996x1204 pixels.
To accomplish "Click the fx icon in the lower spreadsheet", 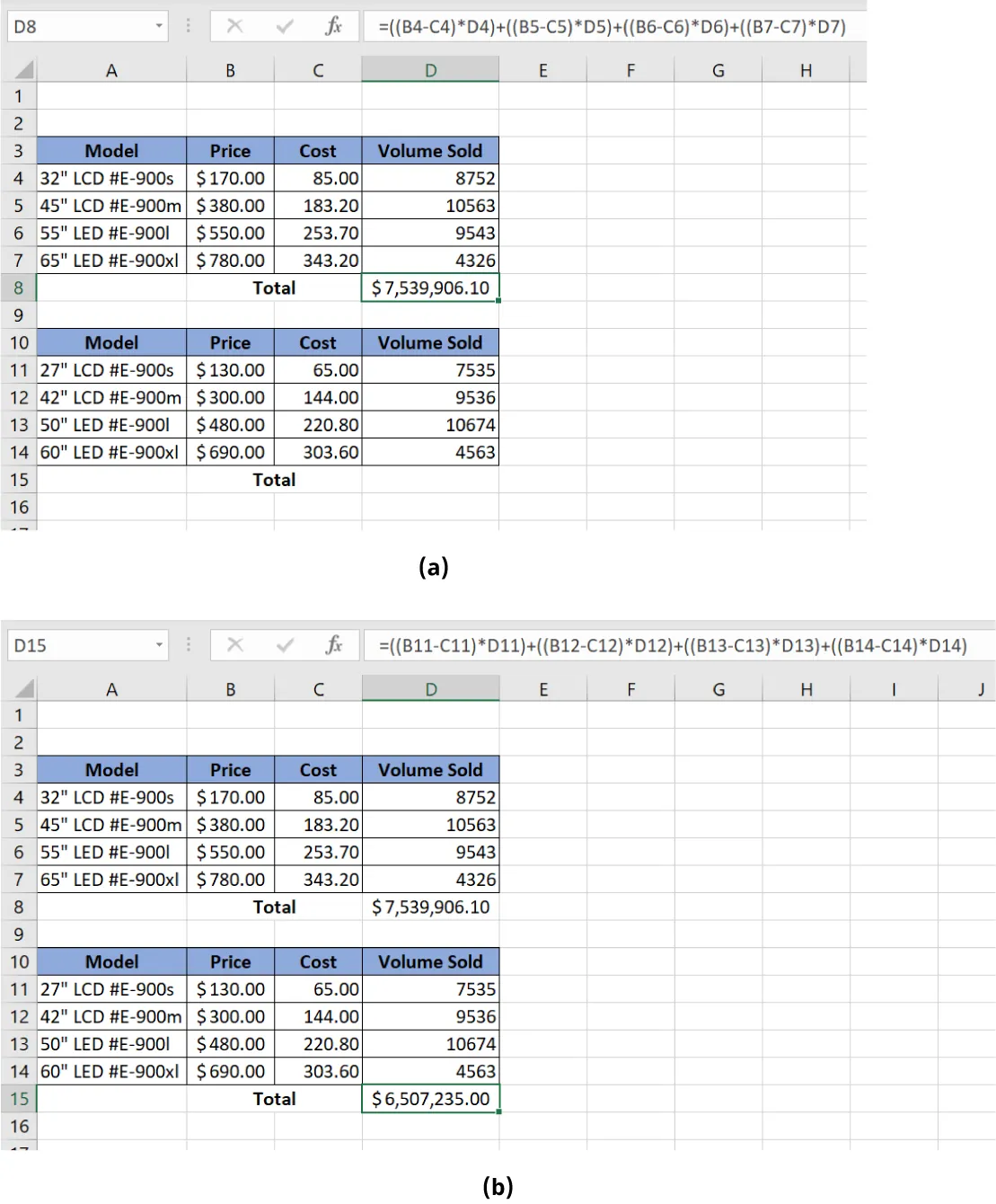I will pos(333,645).
